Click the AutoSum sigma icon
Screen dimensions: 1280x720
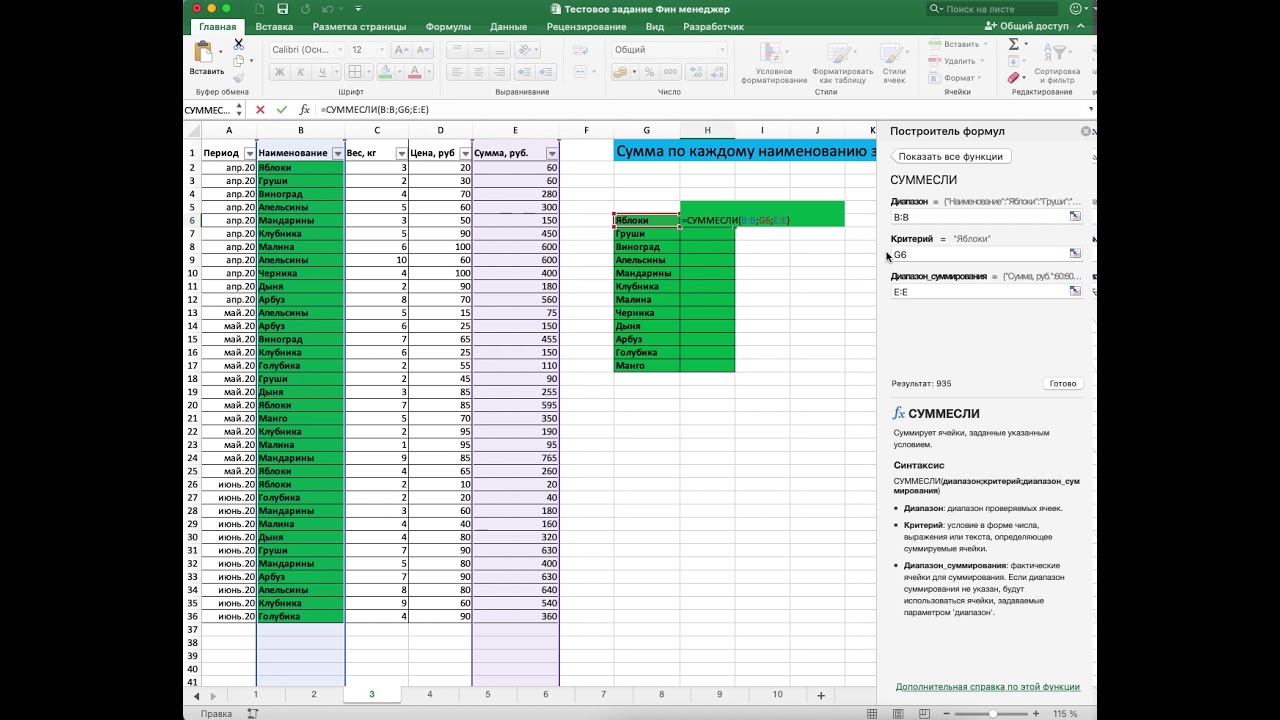click(1013, 44)
